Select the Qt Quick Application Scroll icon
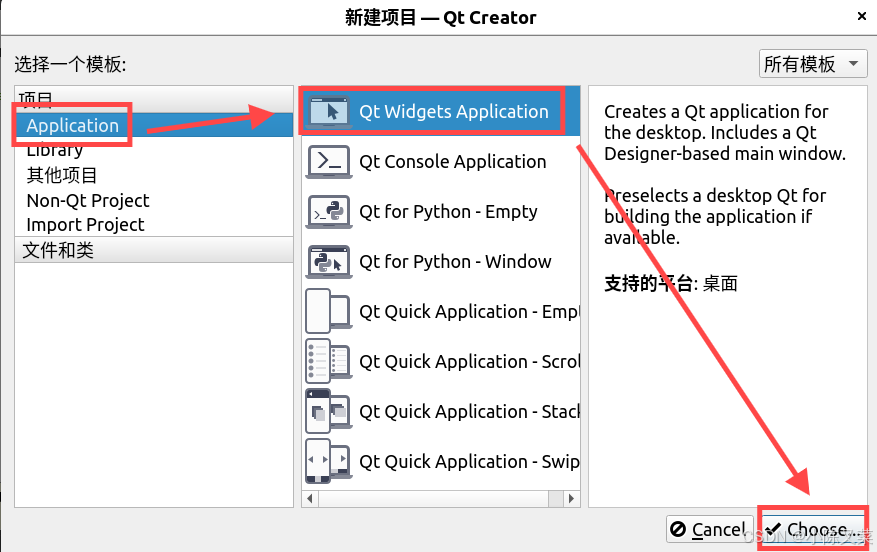This screenshot has height=552, width=877. click(329, 361)
